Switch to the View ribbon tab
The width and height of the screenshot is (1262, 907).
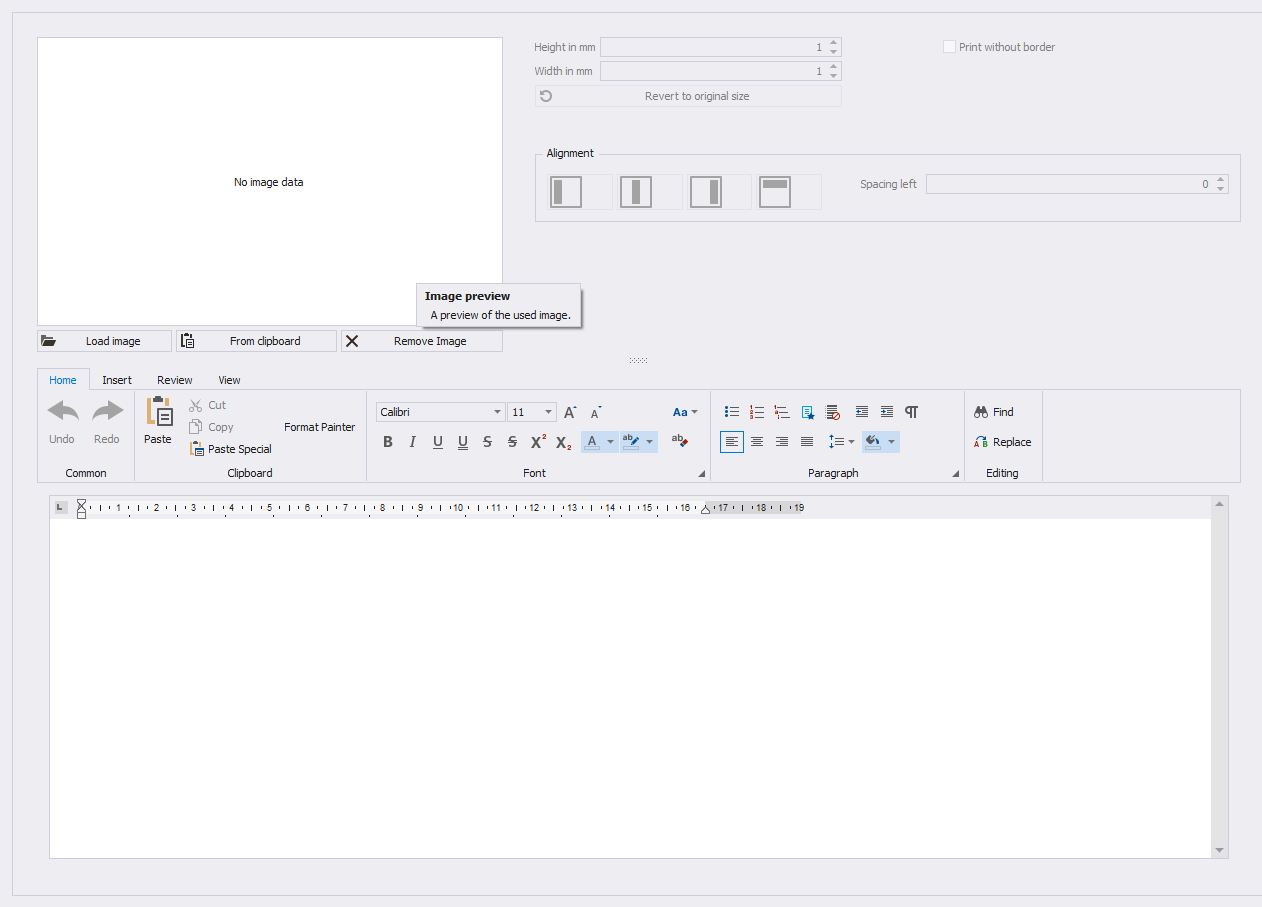pos(230,380)
